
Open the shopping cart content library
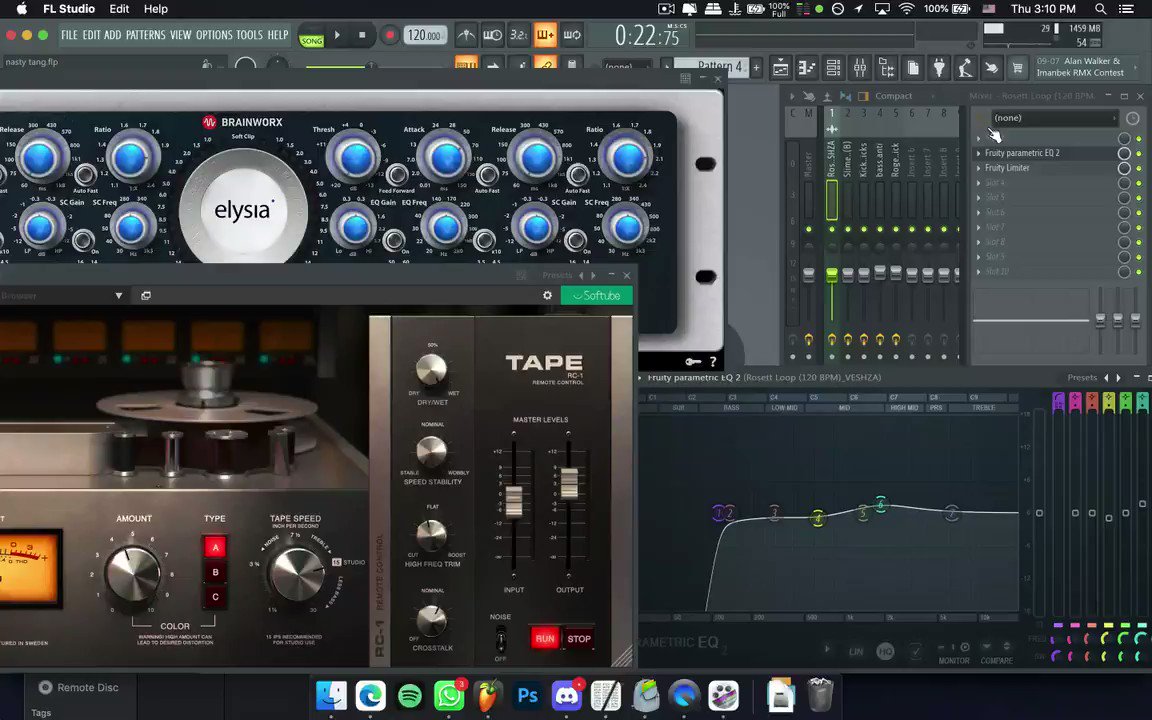[1018, 68]
